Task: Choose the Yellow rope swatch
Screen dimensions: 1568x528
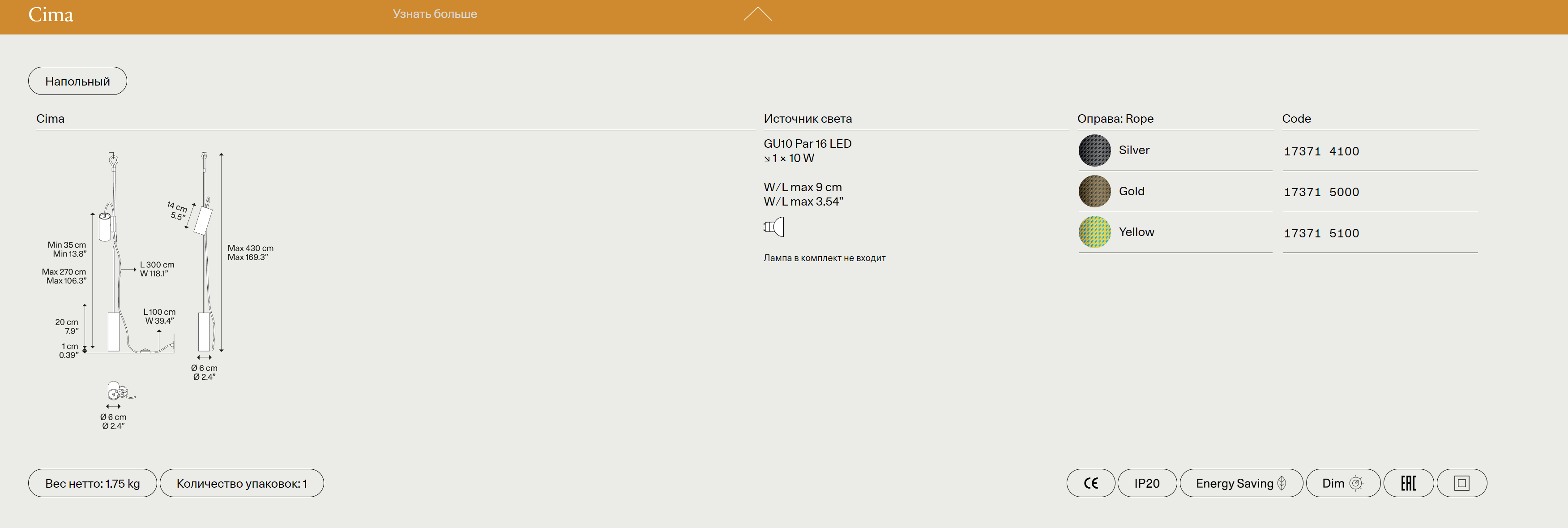Action: (x=1094, y=232)
